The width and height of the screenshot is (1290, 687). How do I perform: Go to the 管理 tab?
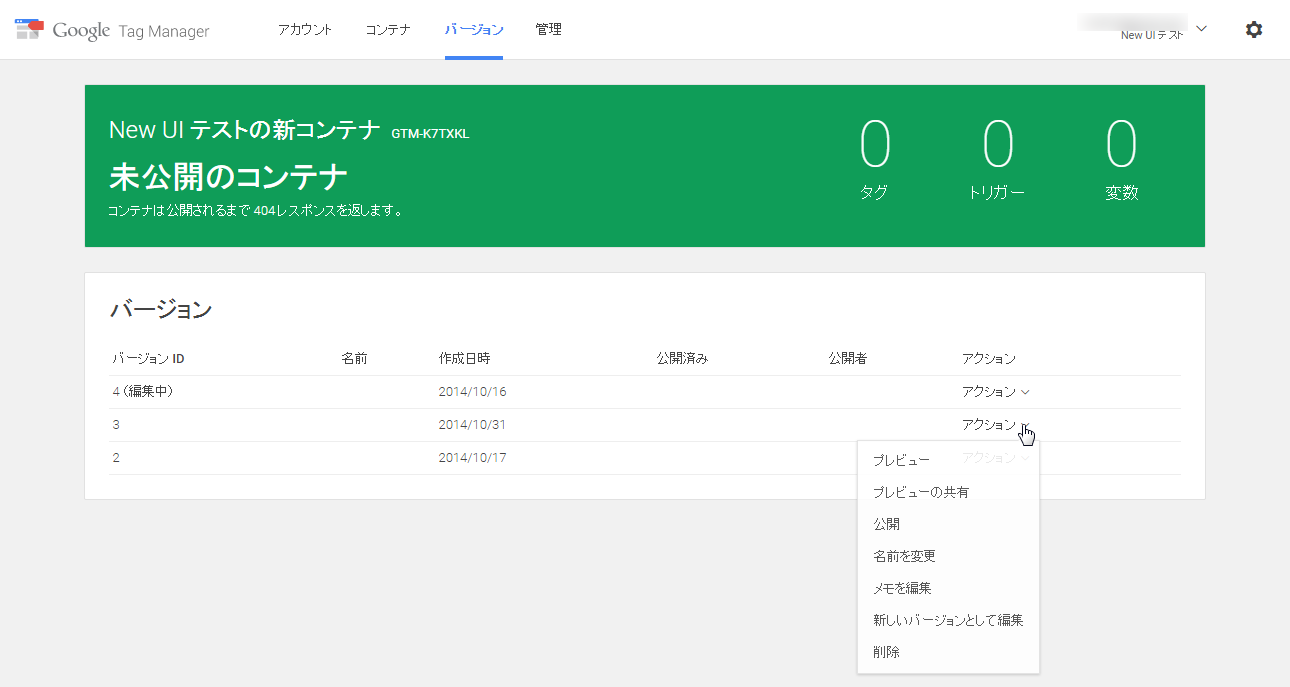549,30
